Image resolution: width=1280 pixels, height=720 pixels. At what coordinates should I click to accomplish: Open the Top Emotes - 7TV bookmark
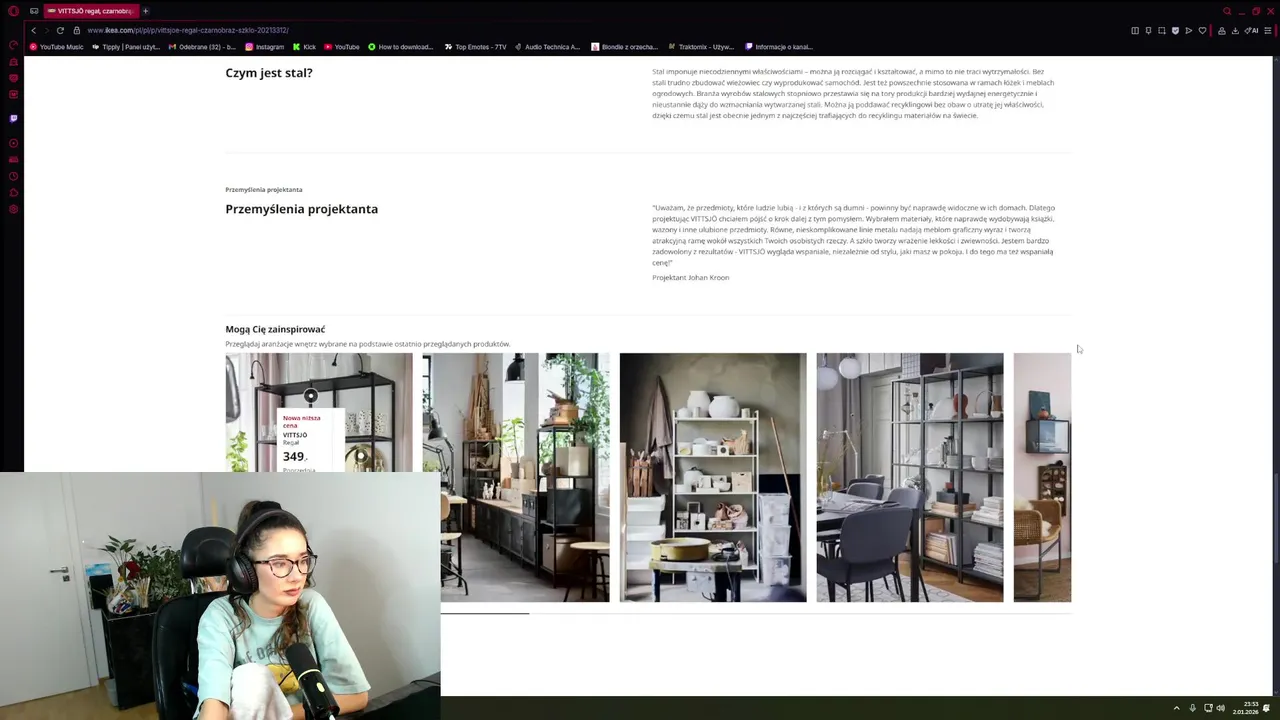click(475, 47)
